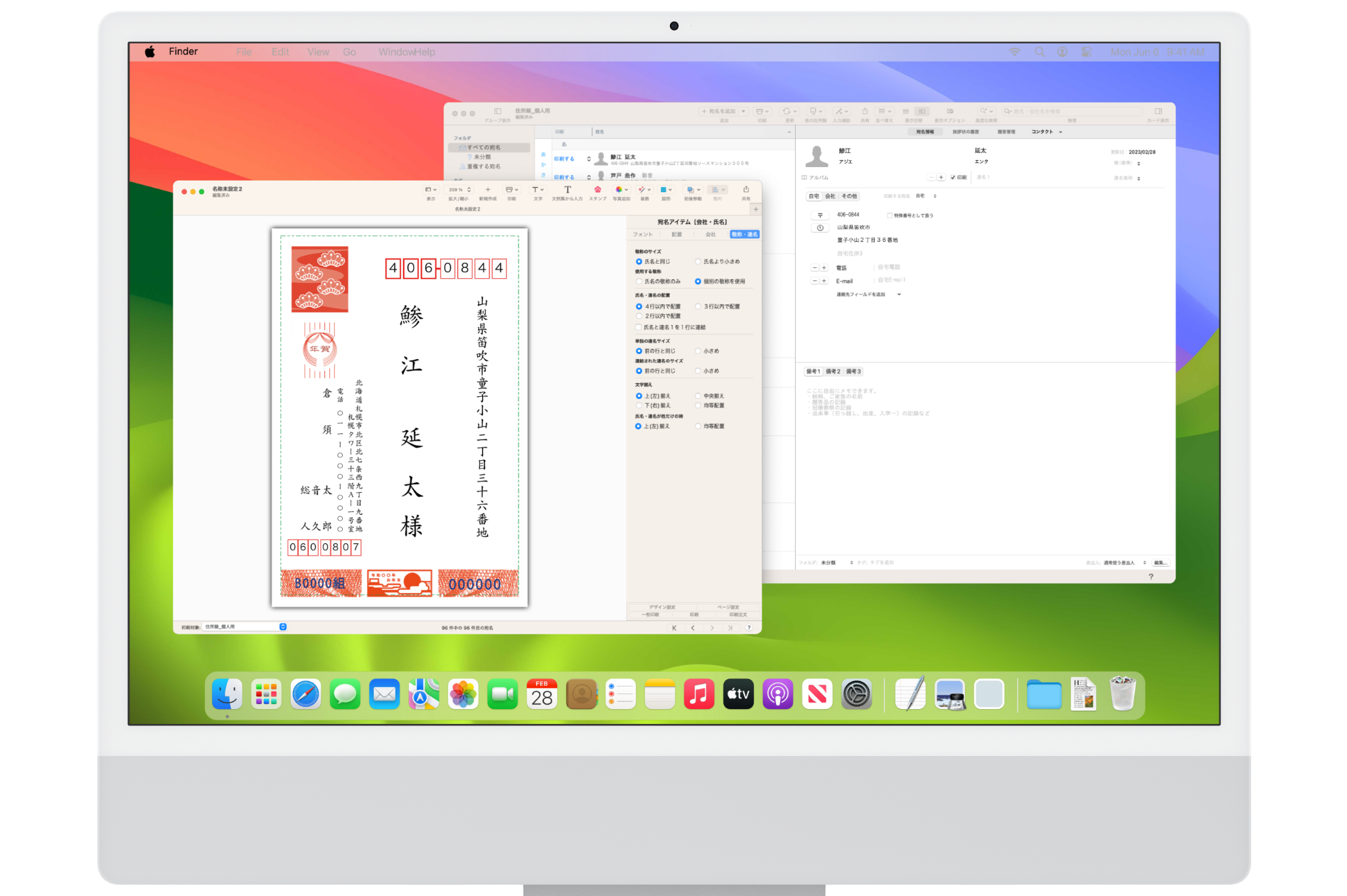
Task: Click the 表示 view layout icon
Action: [430, 190]
